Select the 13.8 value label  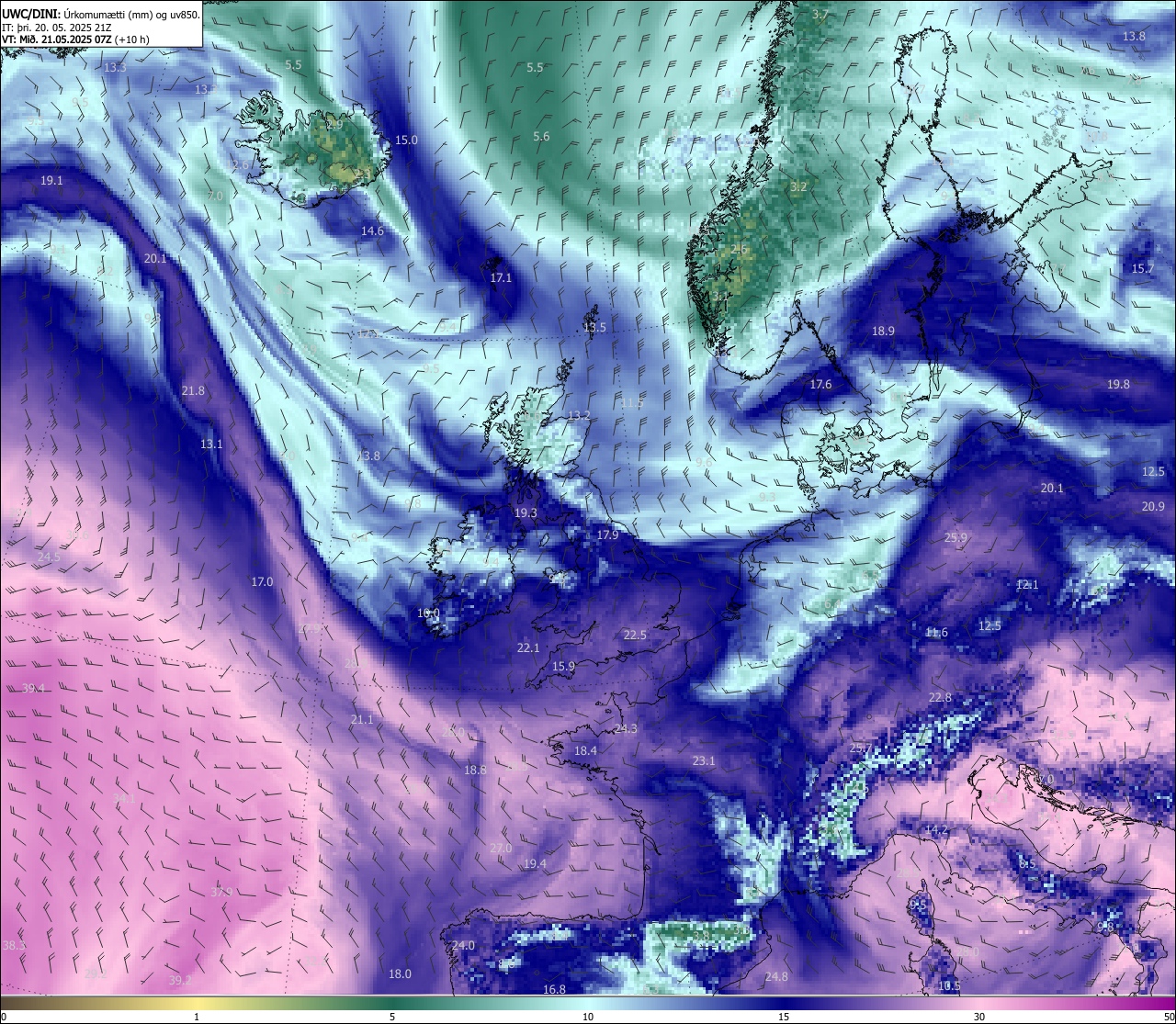click(1134, 37)
